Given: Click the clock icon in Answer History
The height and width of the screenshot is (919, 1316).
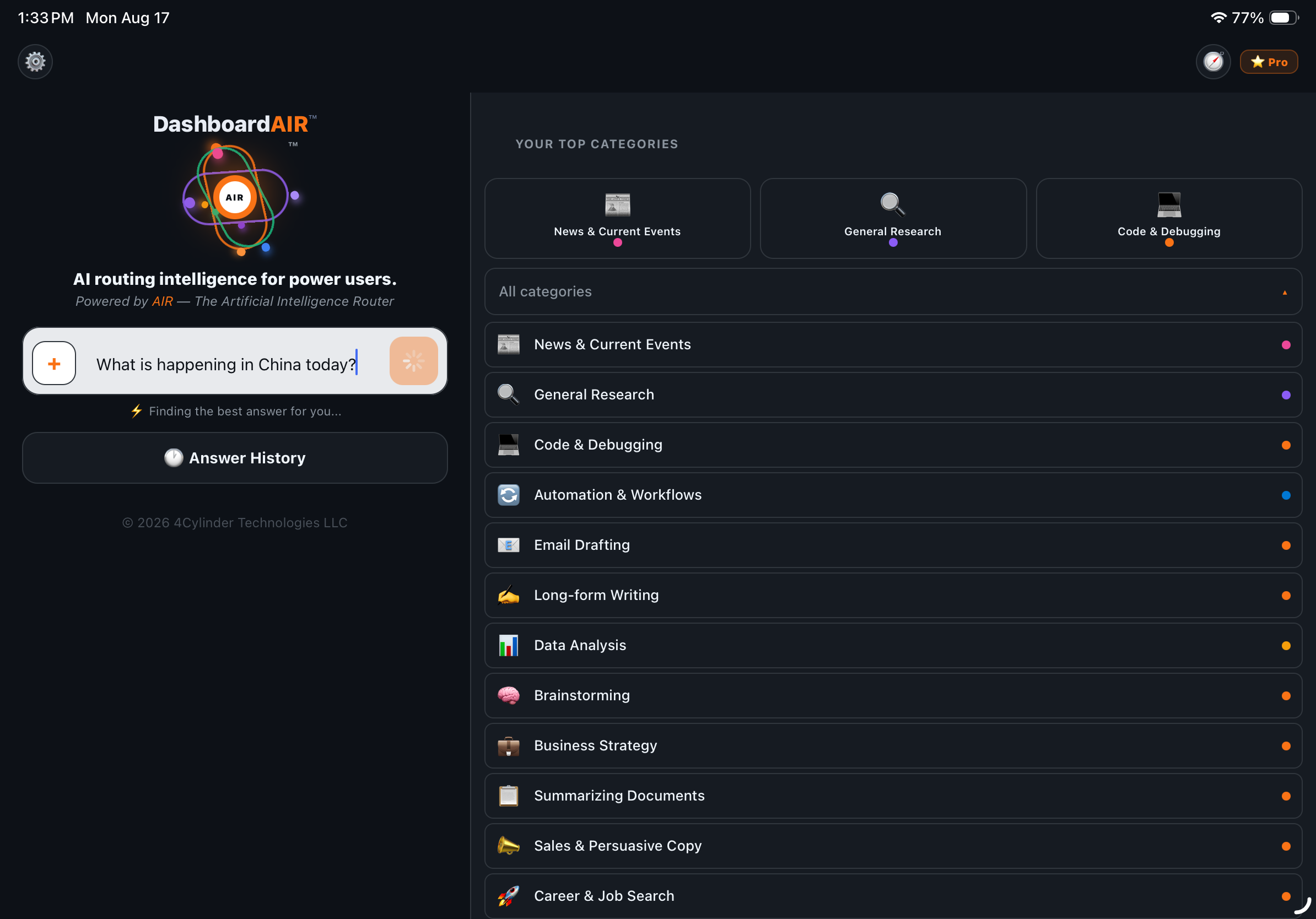Looking at the screenshot, I should (174, 457).
